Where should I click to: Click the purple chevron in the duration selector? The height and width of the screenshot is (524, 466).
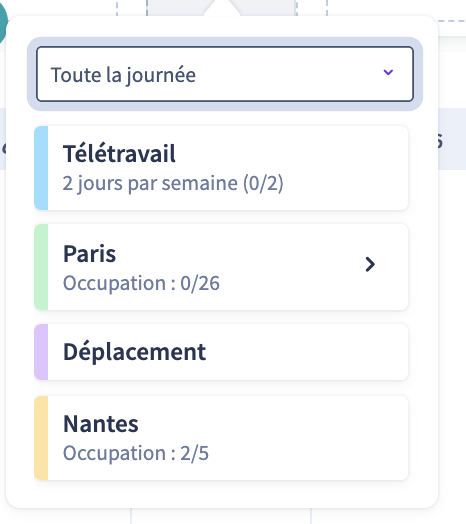(388, 72)
